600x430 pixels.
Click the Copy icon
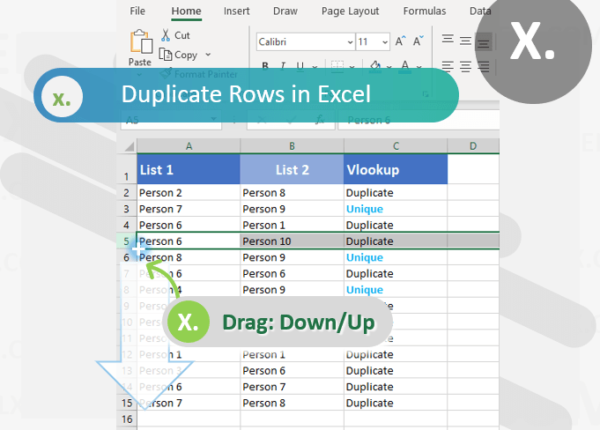166,54
